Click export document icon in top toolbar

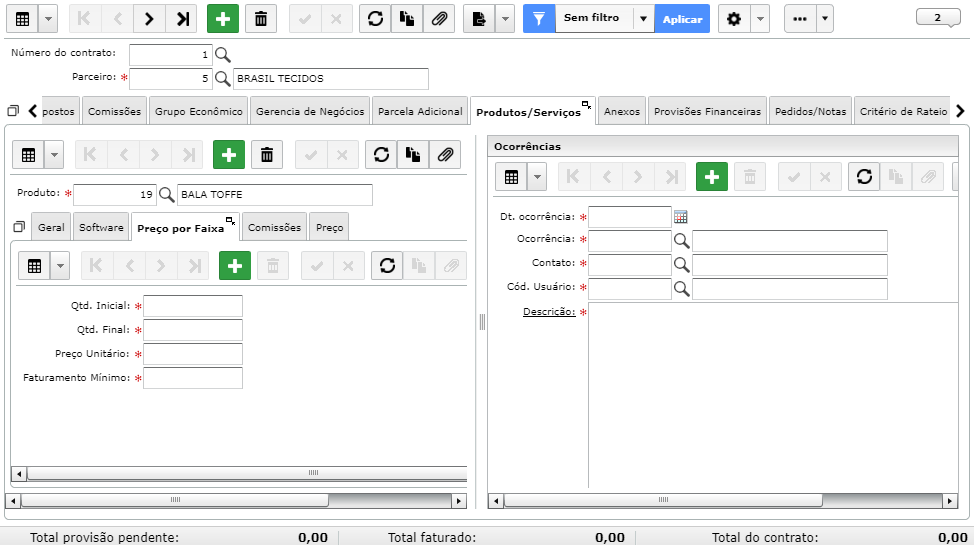click(480, 19)
